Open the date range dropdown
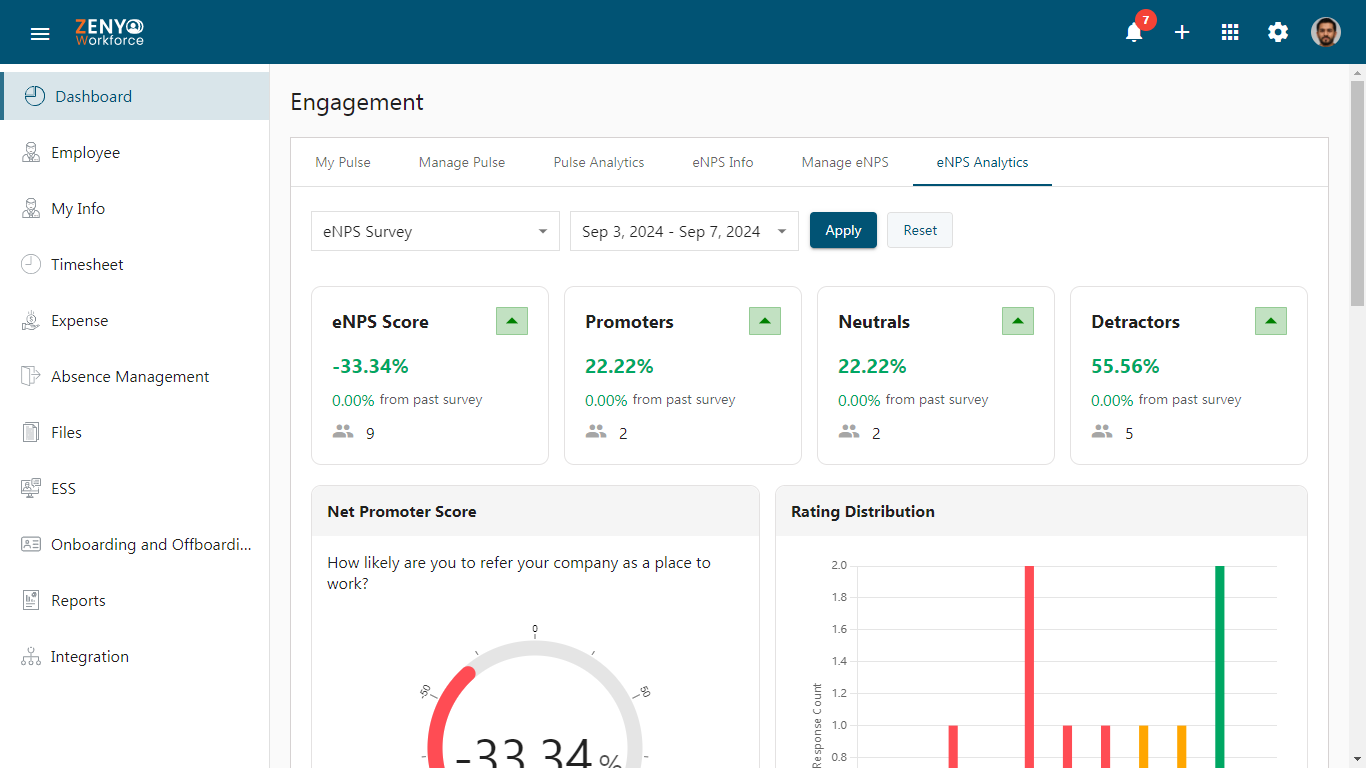 [684, 231]
